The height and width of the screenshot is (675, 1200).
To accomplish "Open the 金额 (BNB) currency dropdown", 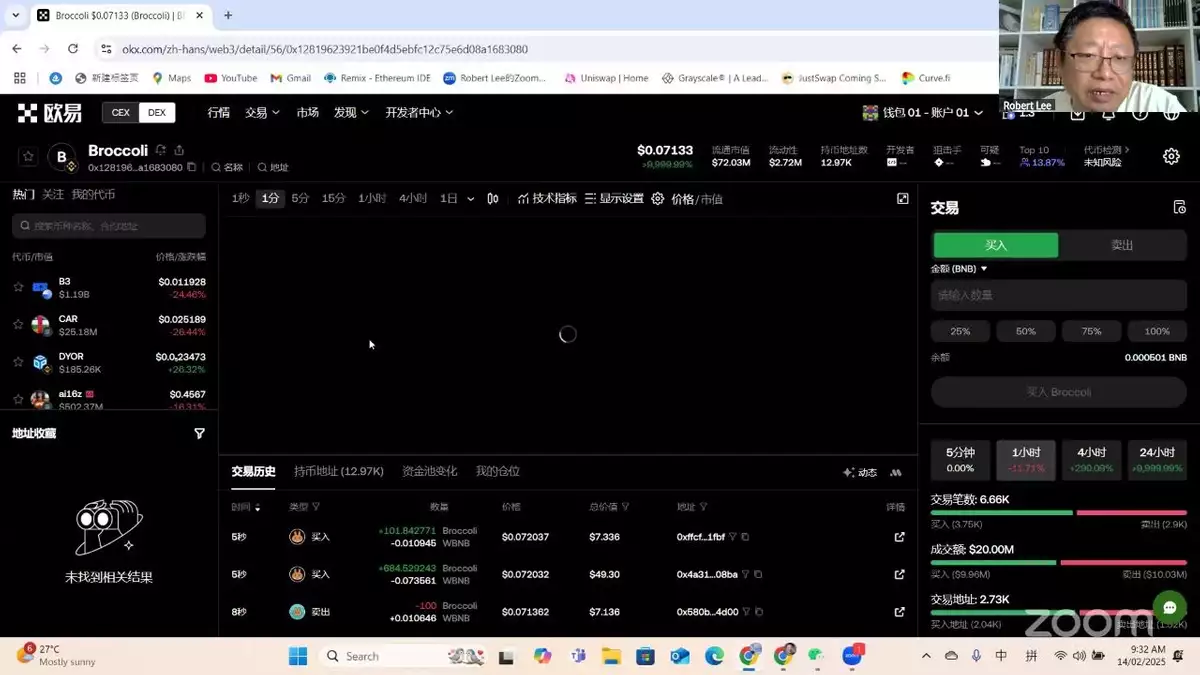I will tap(959, 269).
